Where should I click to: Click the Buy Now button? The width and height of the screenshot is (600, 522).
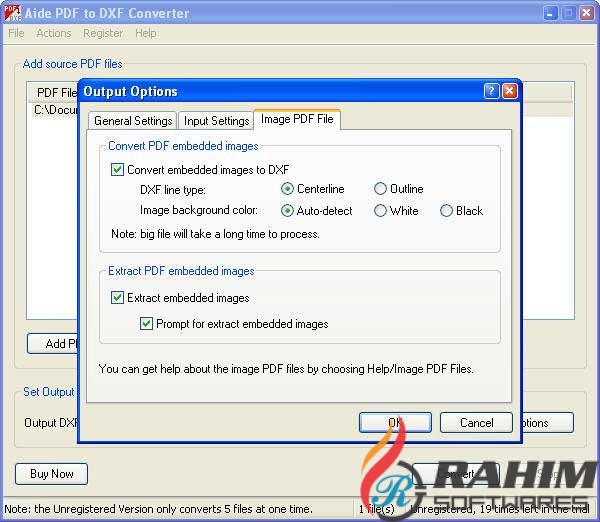[51, 474]
